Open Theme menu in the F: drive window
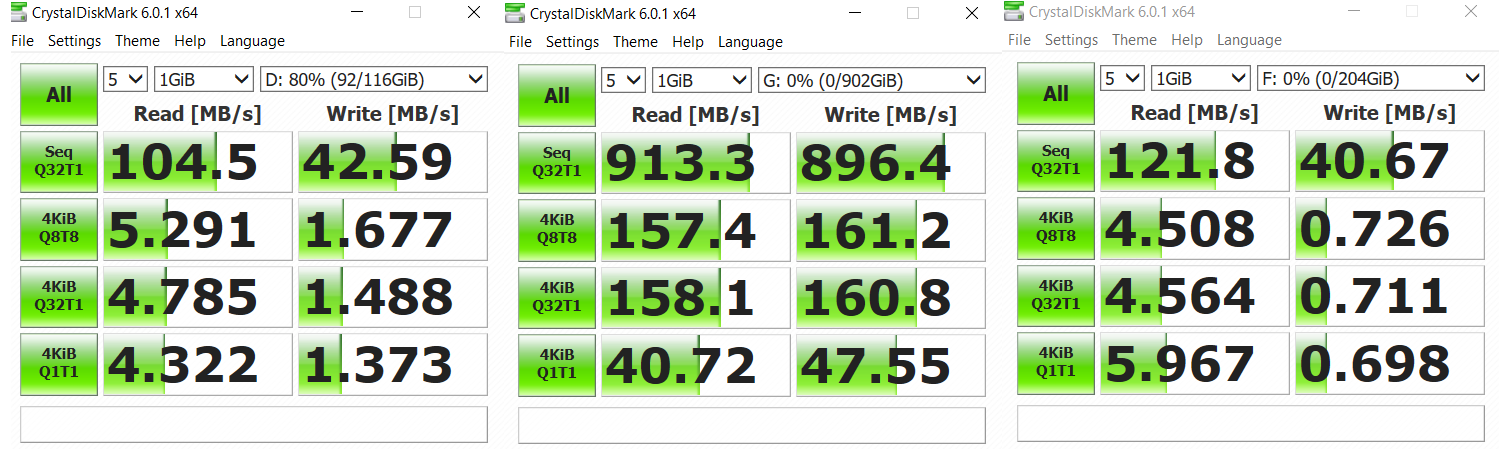 point(1134,40)
